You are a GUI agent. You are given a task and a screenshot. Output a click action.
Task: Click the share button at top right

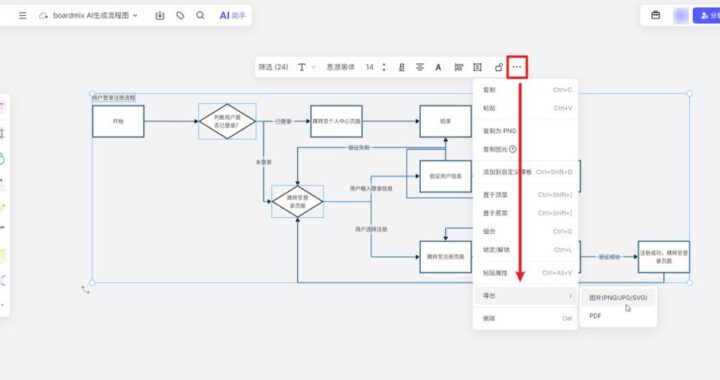tap(707, 16)
